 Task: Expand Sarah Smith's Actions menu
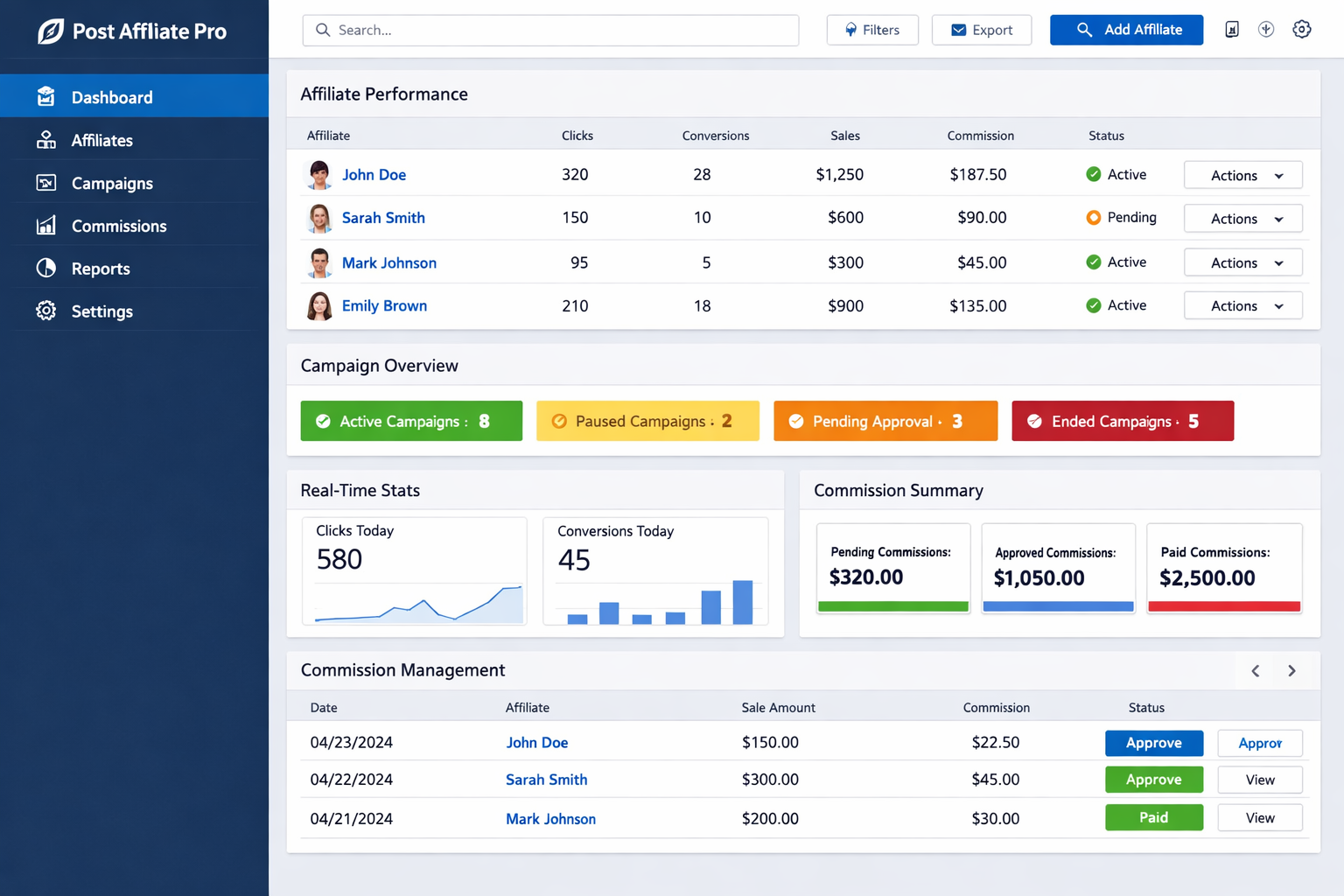point(1242,218)
